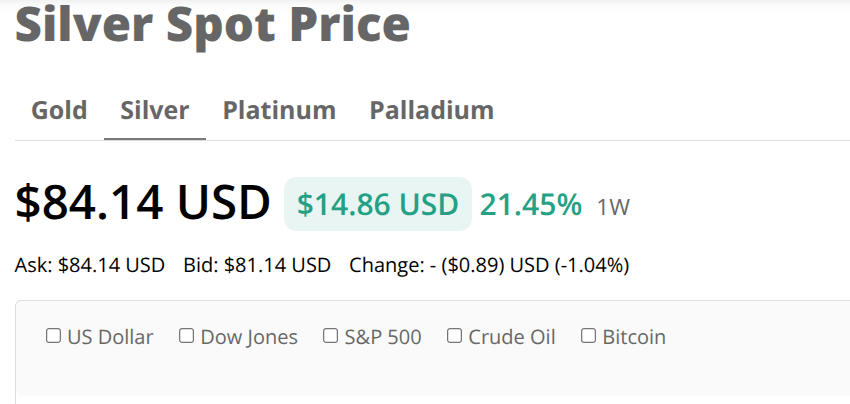Screen dimensions: 850x404
Task: Select the Silver tab
Action: point(155,110)
